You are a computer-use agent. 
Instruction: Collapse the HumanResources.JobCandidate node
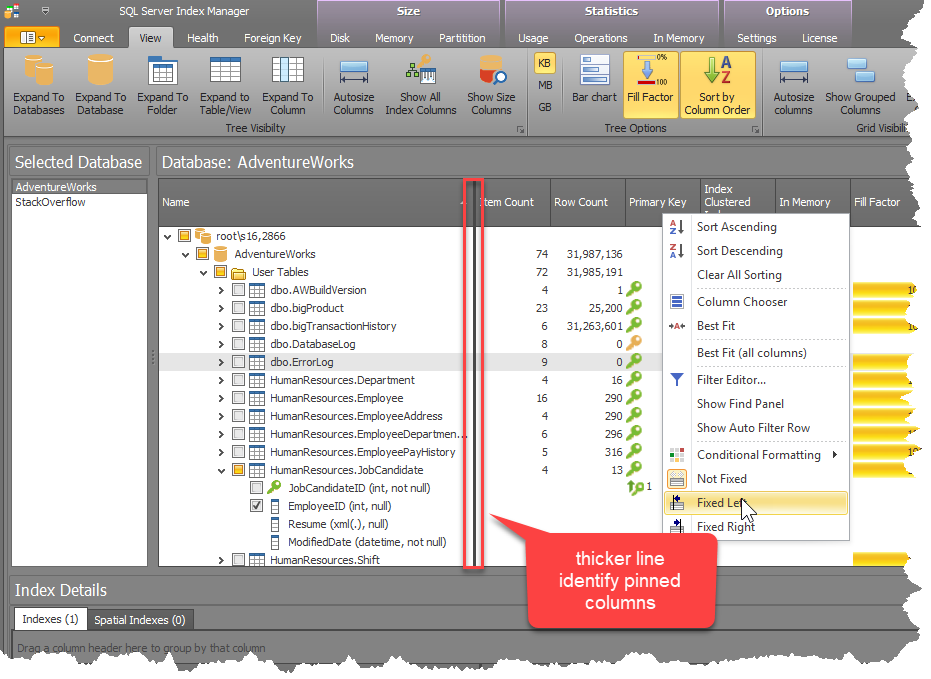click(221, 470)
